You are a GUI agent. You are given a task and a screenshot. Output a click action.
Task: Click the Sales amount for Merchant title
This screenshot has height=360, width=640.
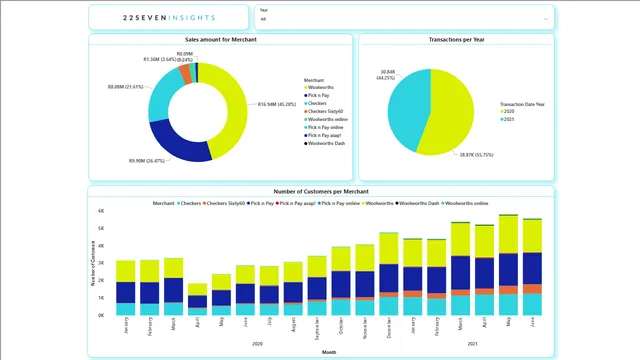[x=221, y=40]
